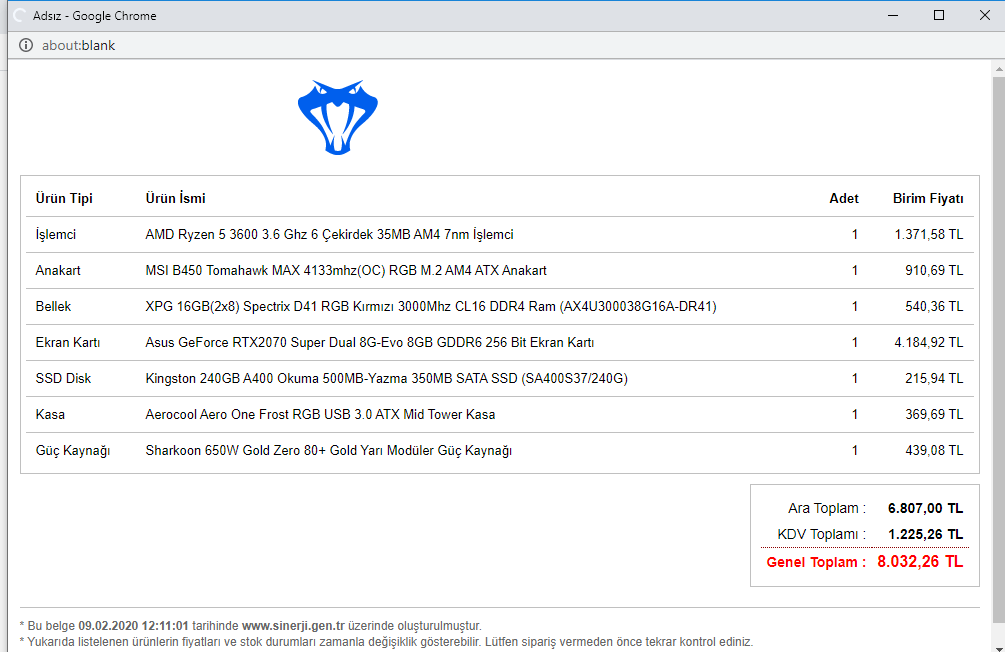
Task: Click the 8.032,26 TL grand total
Action: [920, 562]
